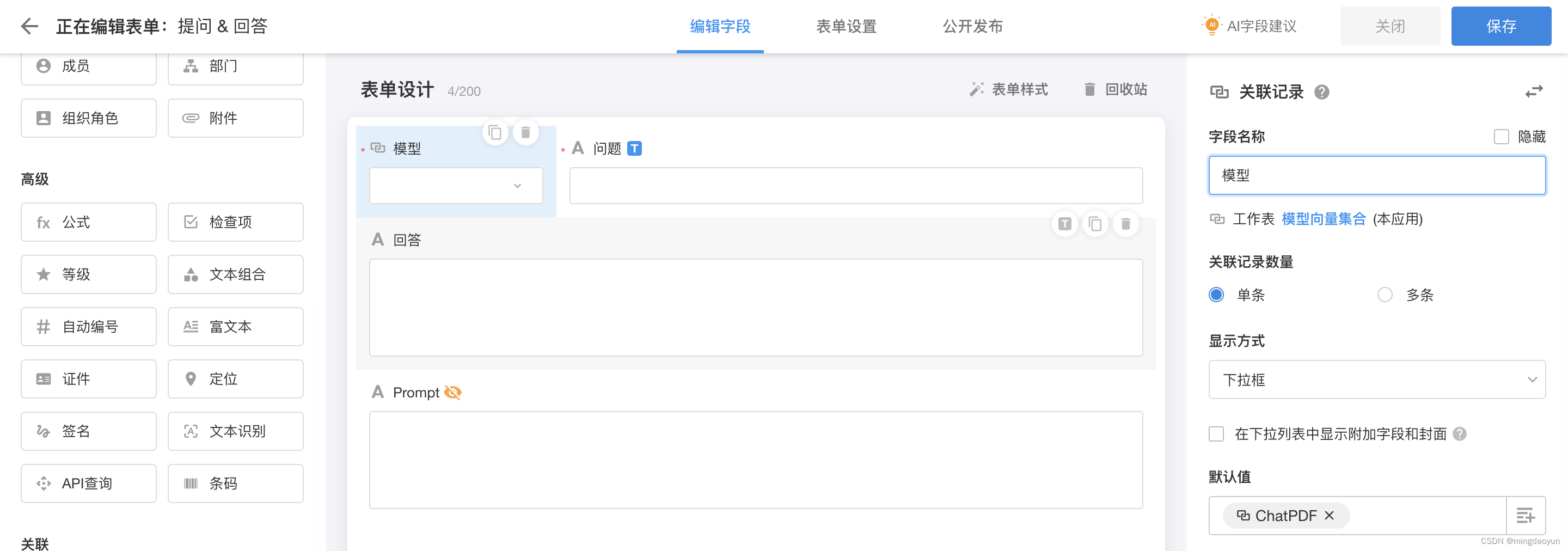
Task: Open the 回收站 recycle bin
Action: click(x=1115, y=90)
